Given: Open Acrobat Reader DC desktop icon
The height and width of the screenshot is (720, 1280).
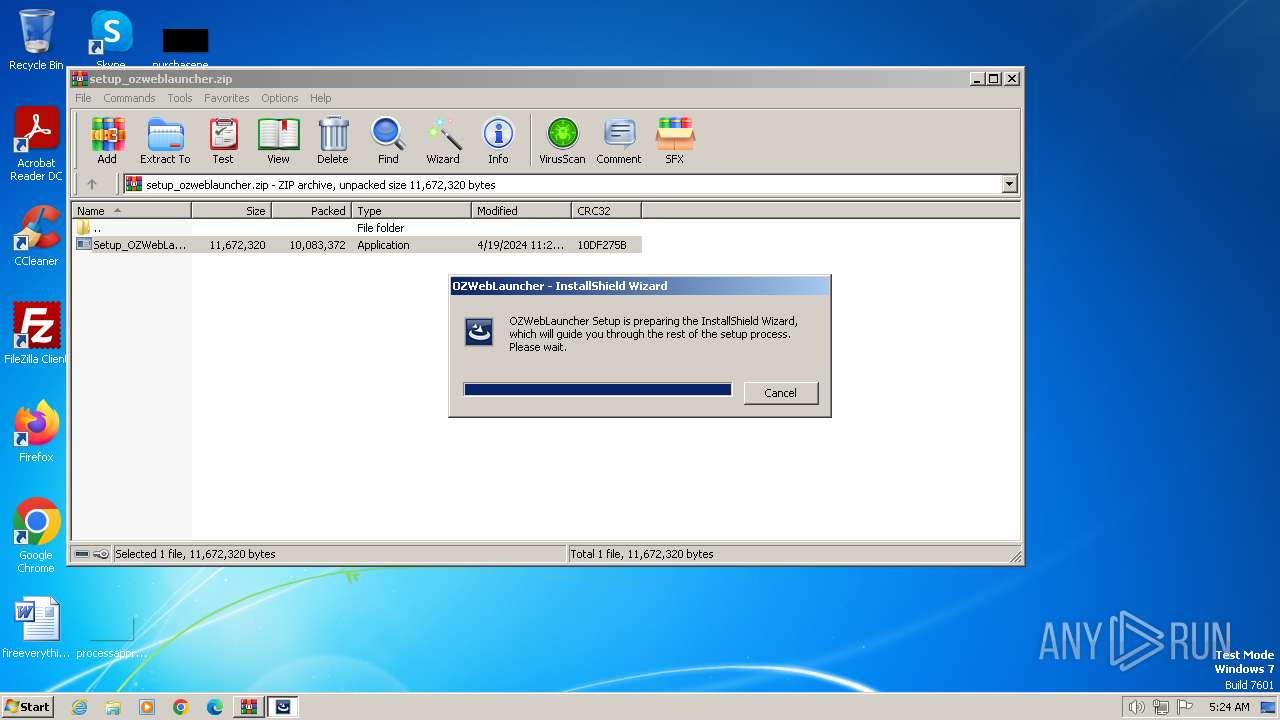Looking at the screenshot, I should pyautogui.click(x=36, y=144).
